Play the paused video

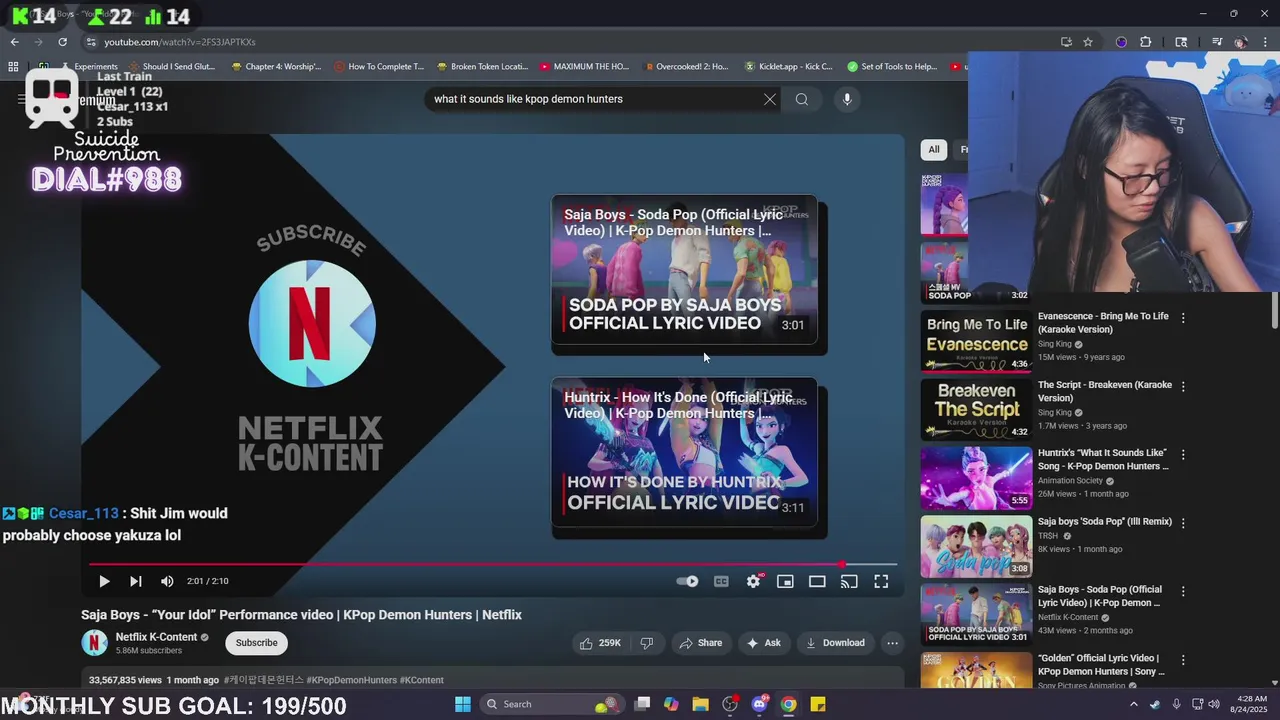tap(104, 581)
